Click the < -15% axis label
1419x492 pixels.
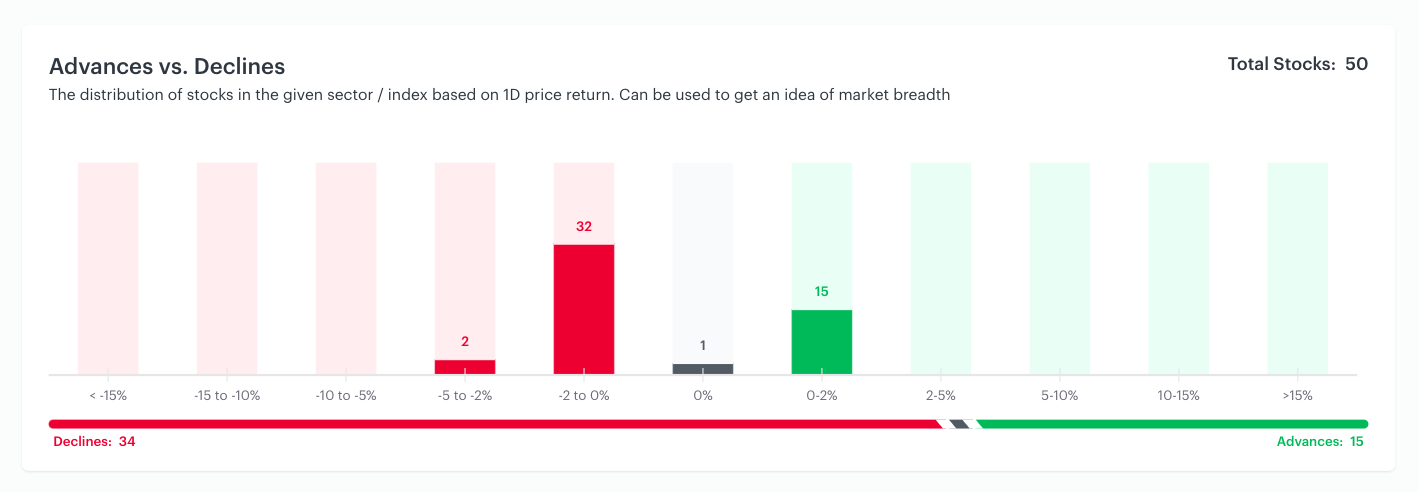pyautogui.click(x=108, y=396)
